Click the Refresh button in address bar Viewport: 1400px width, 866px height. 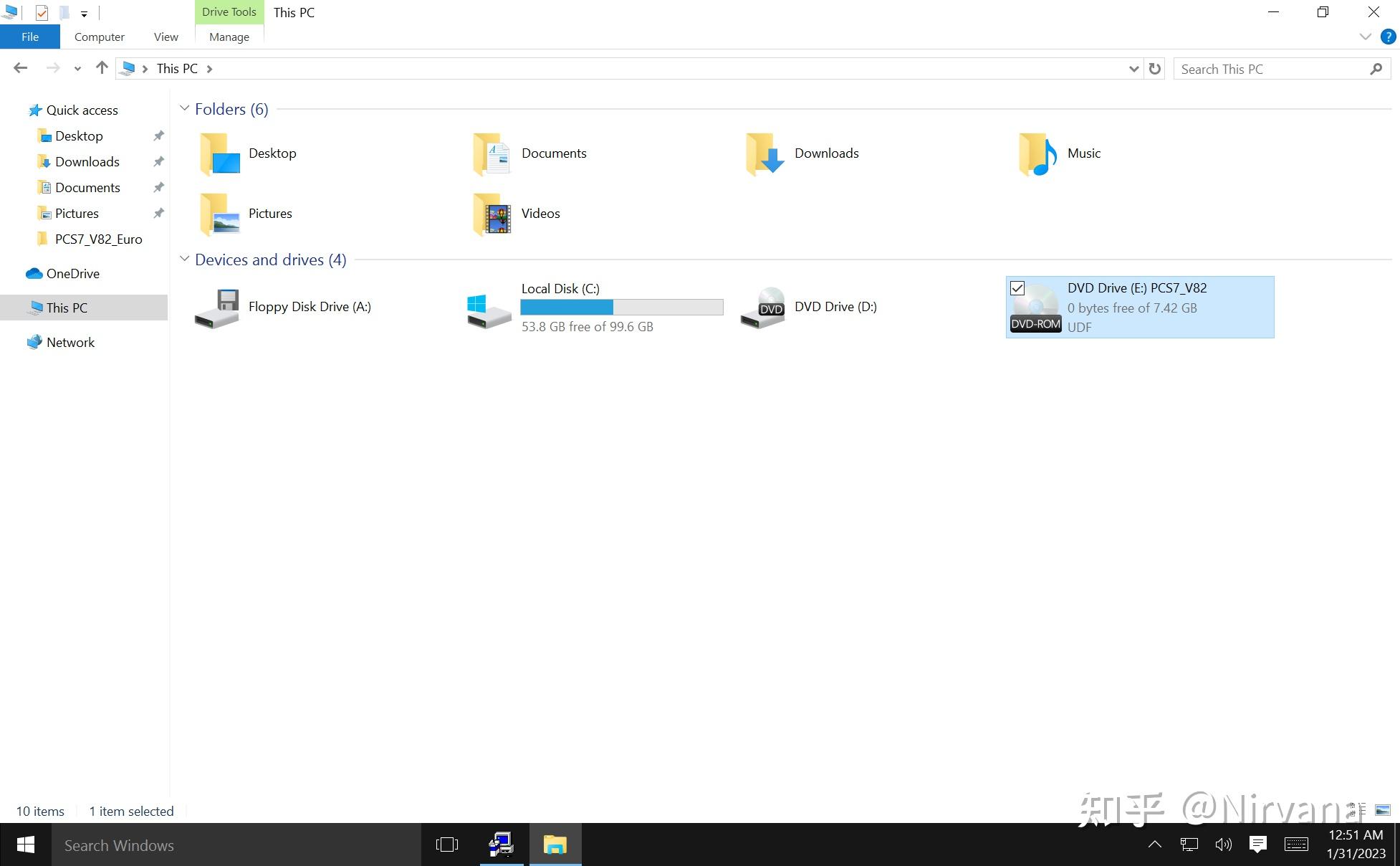pyautogui.click(x=1154, y=69)
